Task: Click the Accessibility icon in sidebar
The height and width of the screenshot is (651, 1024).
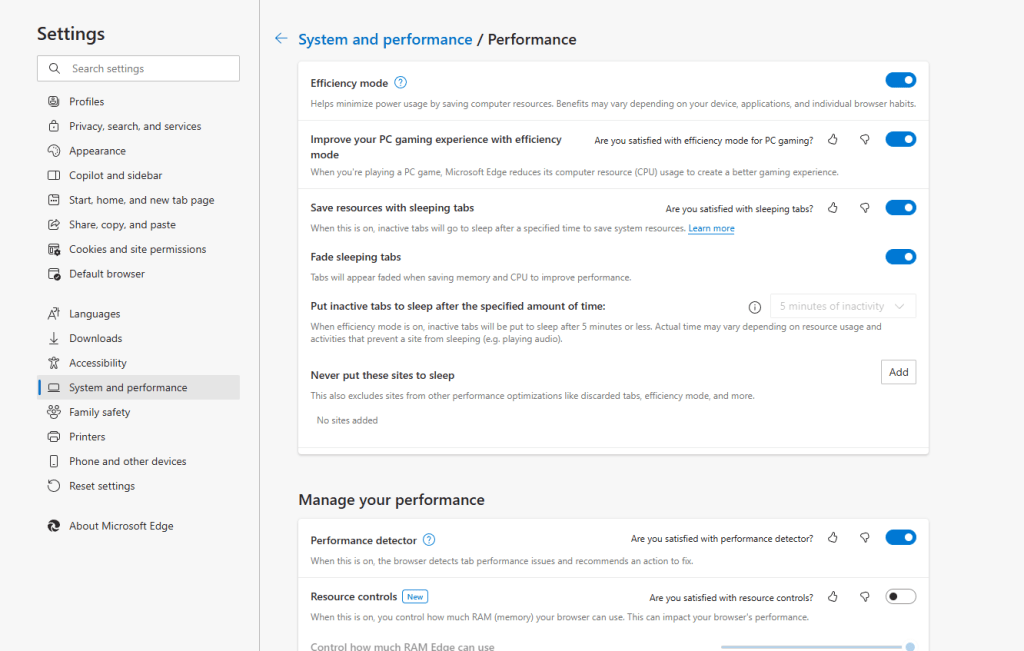Action: click(x=54, y=363)
